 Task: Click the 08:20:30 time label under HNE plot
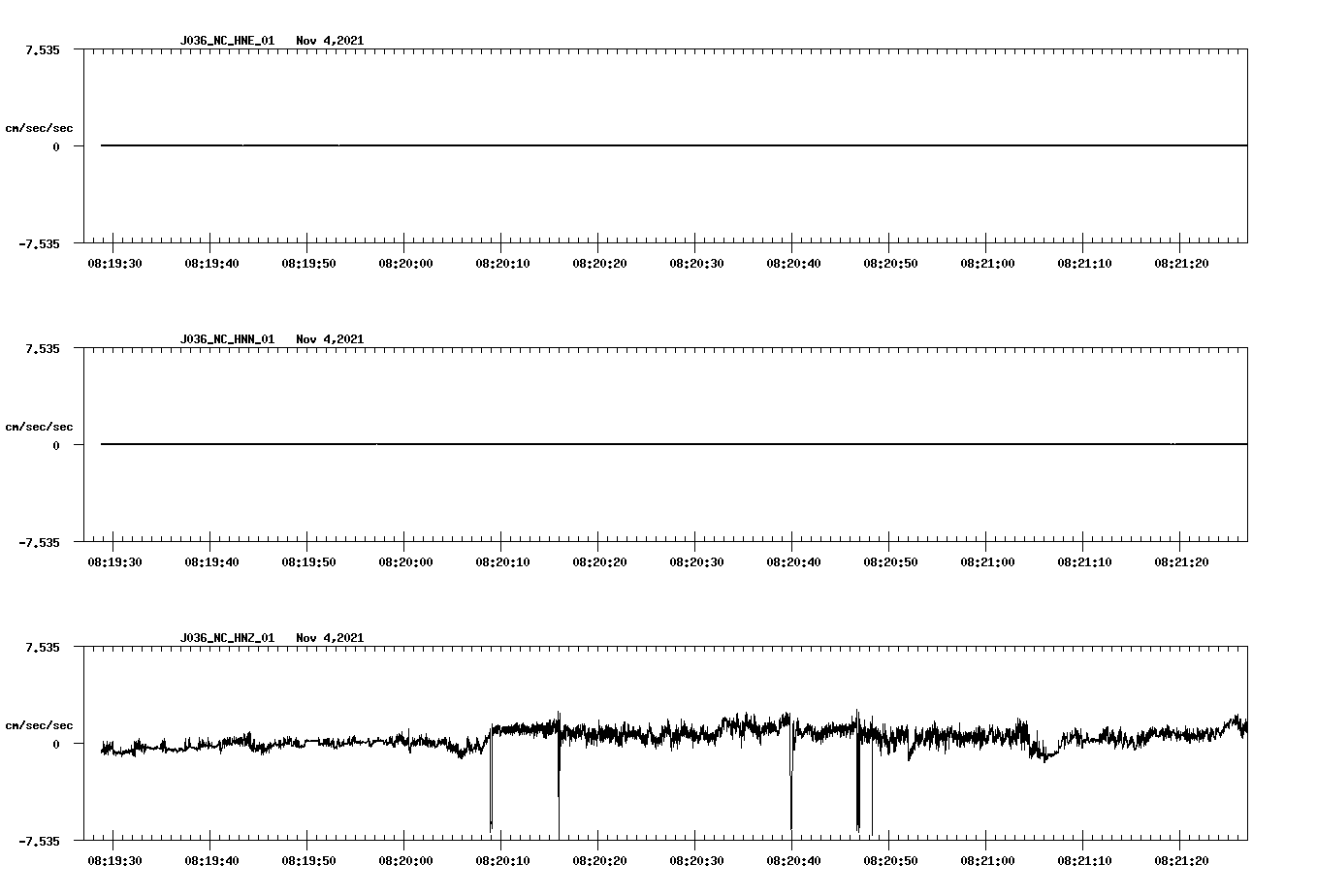[x=696, y=263]
